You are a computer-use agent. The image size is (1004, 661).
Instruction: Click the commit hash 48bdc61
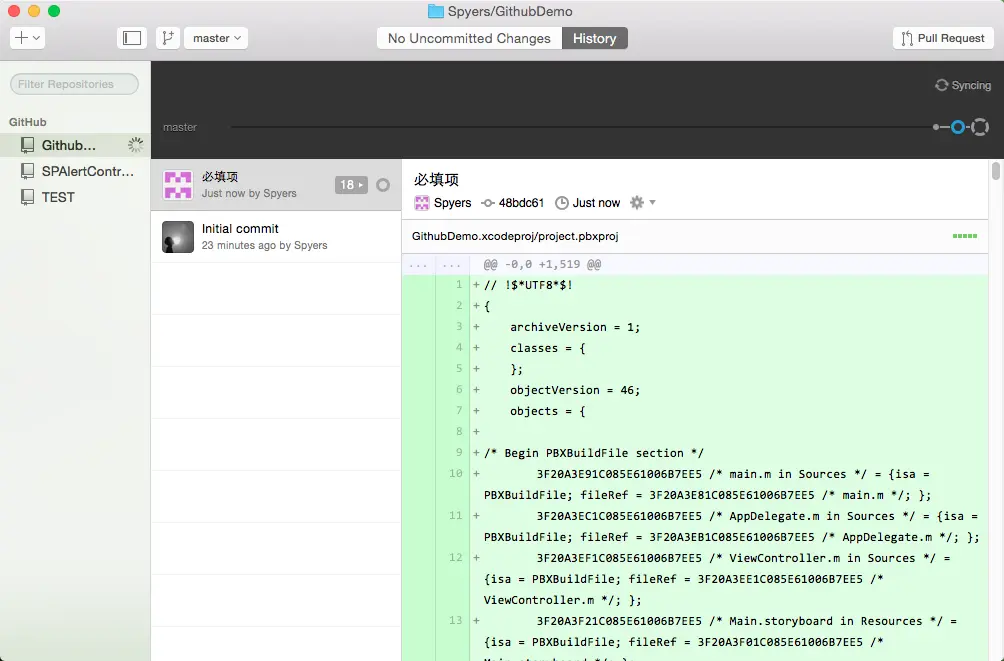[x=521, y=203]
